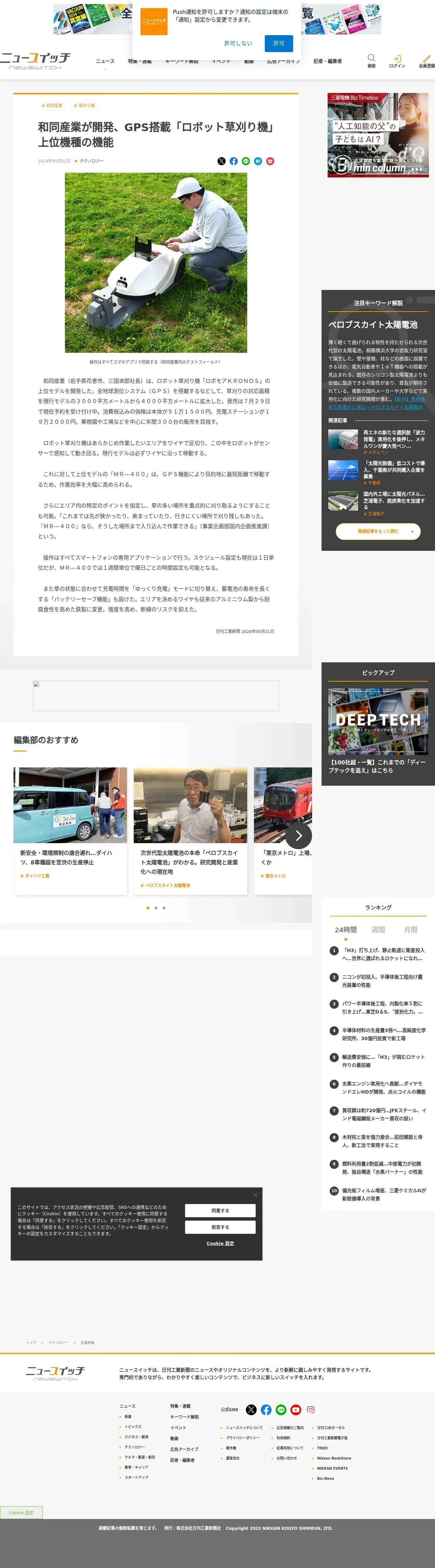Click the メタルワン tag in related articles

(x=376, y=452)
